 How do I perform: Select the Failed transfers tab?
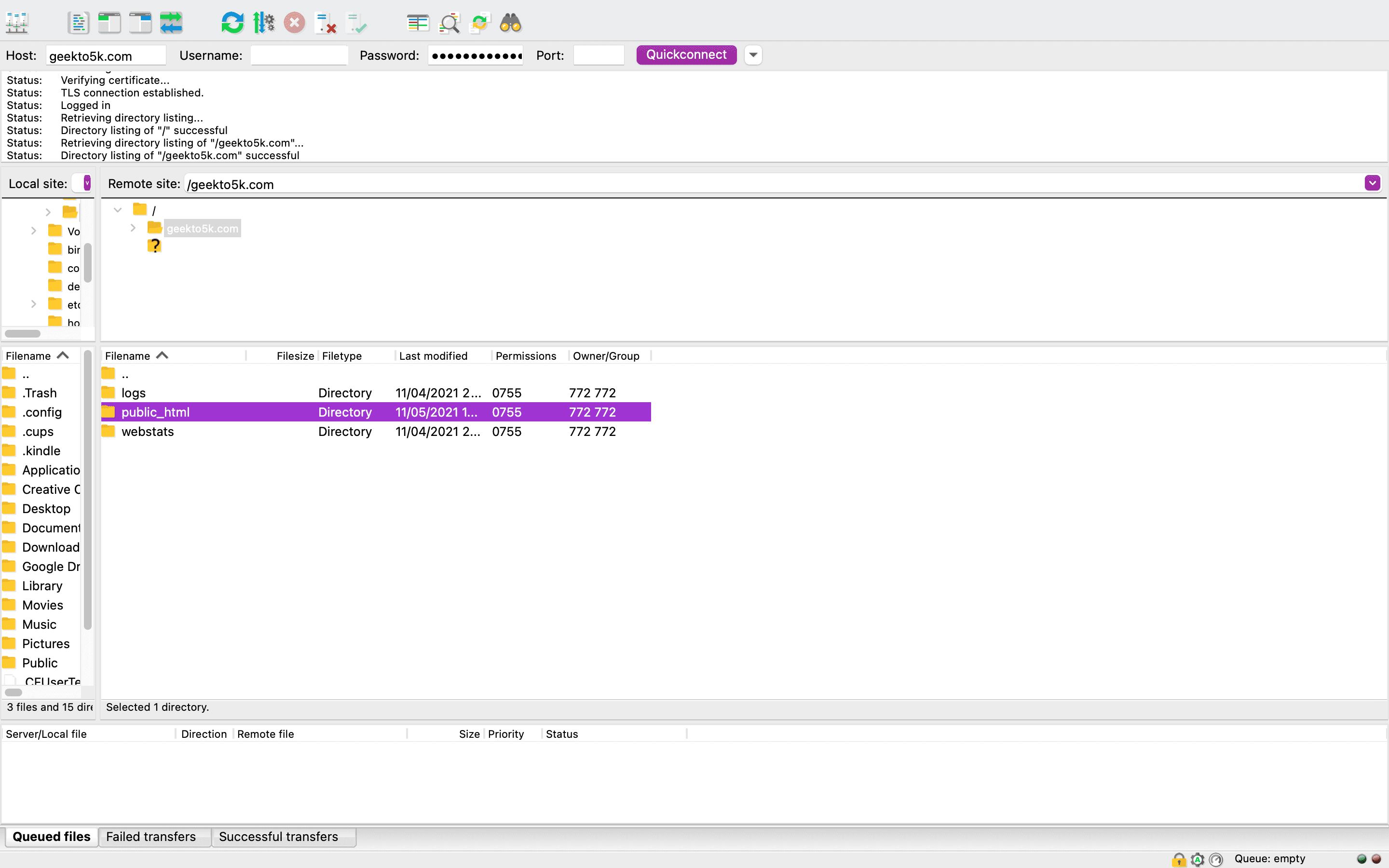point(151,836)
